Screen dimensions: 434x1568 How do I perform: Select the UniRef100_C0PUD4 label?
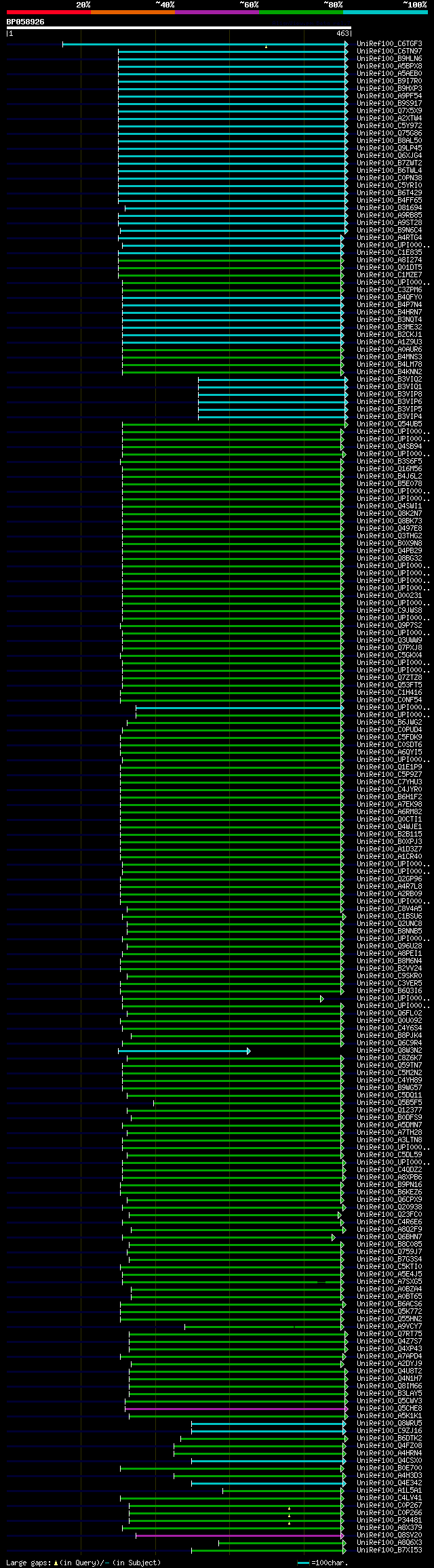pos(389,730)
